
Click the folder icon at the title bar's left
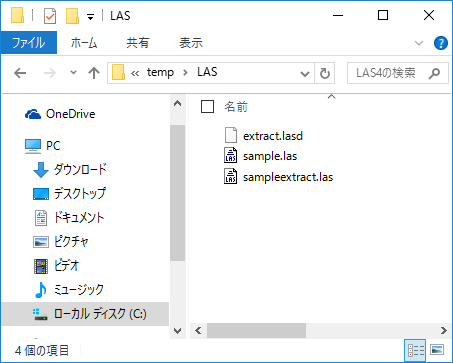pyautogui.click(x=18, y=16)
